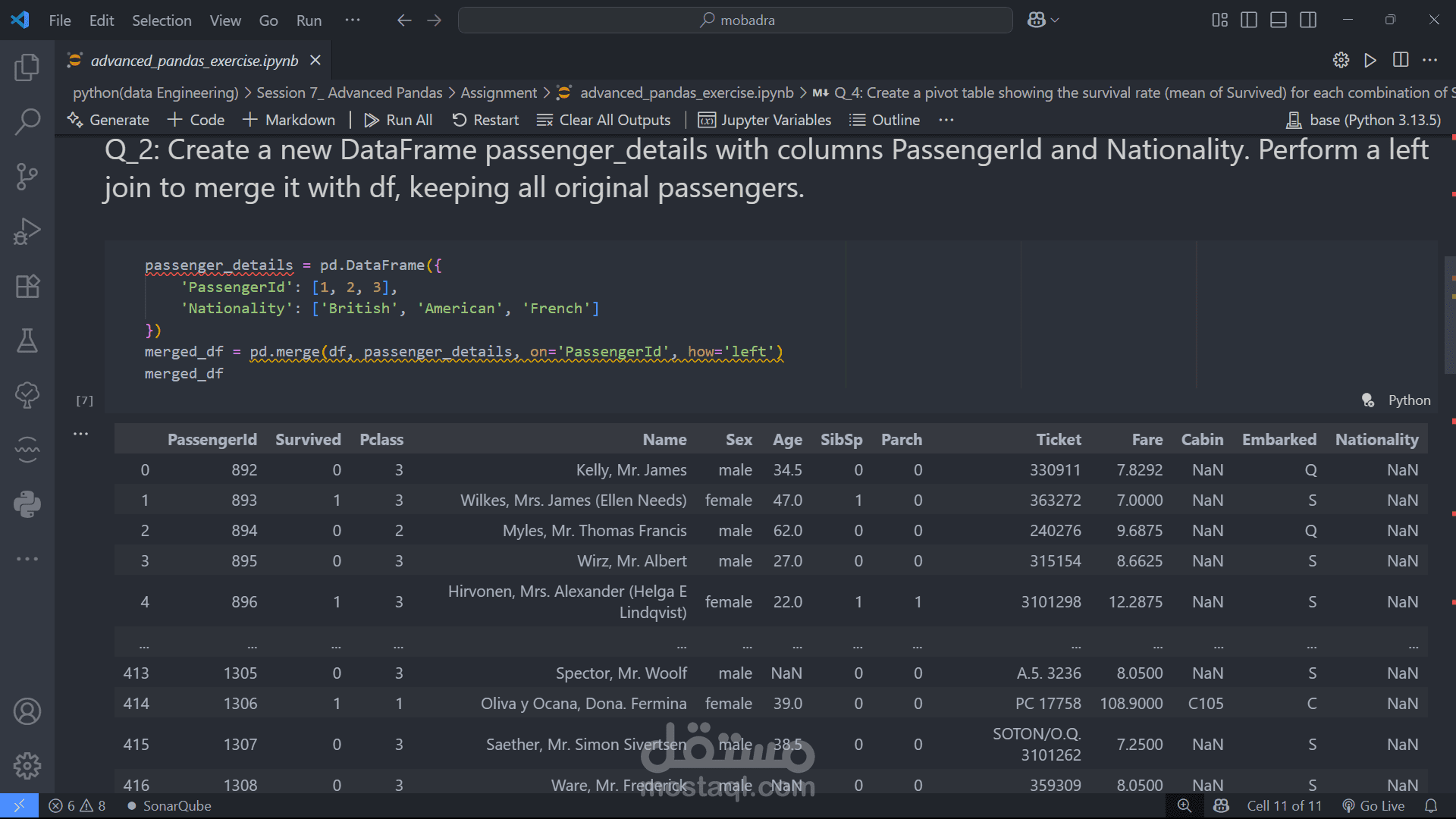Show additional activity bar views ellipsis
This screenshot has width=1456, height=819.
pyautogui.click(x=27, y=559)
